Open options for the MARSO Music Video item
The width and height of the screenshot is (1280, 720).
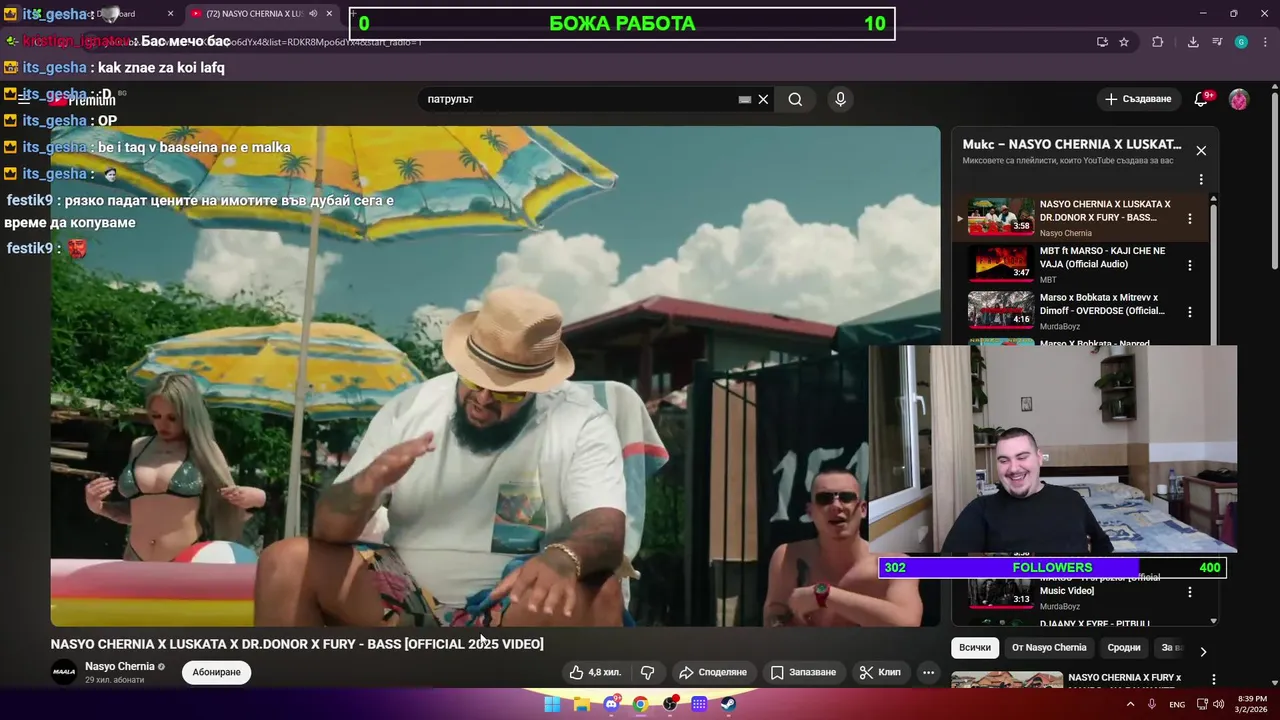(1190, 592)
